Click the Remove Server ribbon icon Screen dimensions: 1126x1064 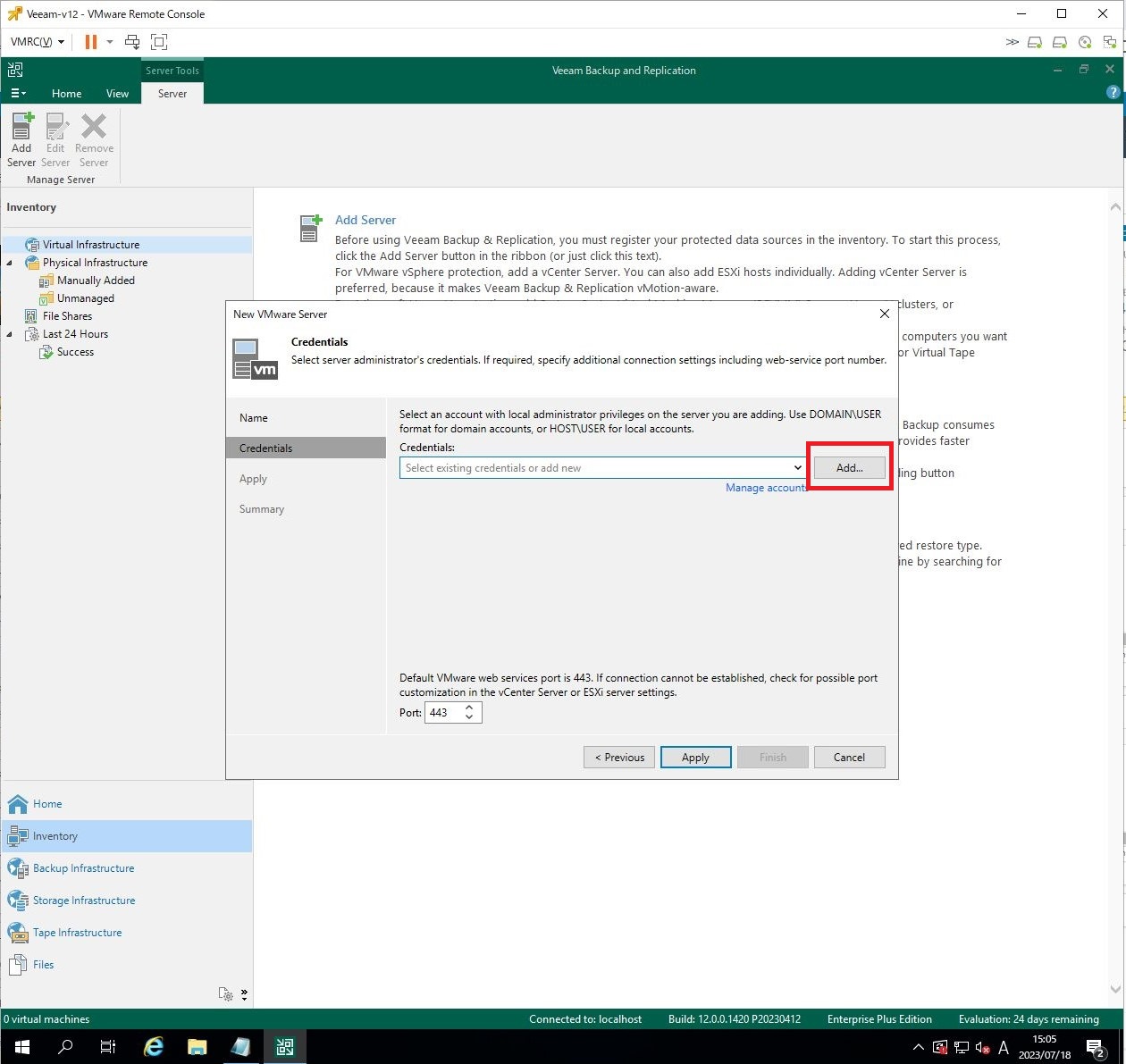coord(94,139)
